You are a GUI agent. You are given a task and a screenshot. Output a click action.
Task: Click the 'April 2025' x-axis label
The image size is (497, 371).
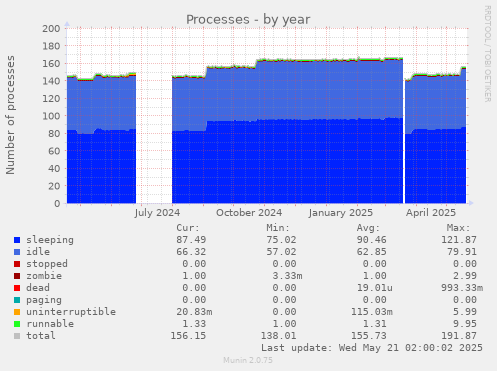[x=431, y=213]
